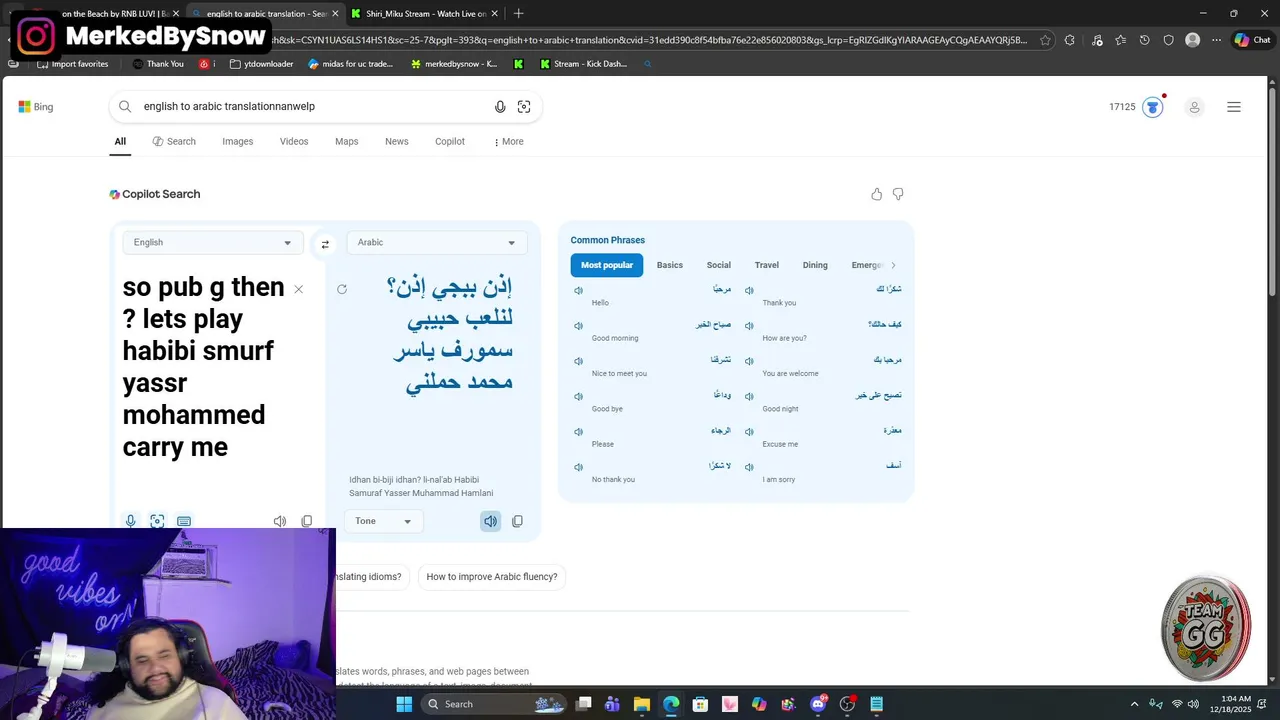Open visual search camera icon in search box
This screenshot has height=720, width=1280.
point(524,107)
